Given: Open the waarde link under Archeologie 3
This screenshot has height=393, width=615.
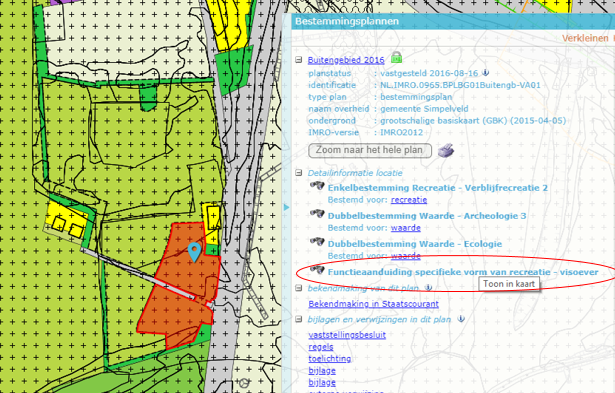Looking at the screenshot, I should 406,228.
